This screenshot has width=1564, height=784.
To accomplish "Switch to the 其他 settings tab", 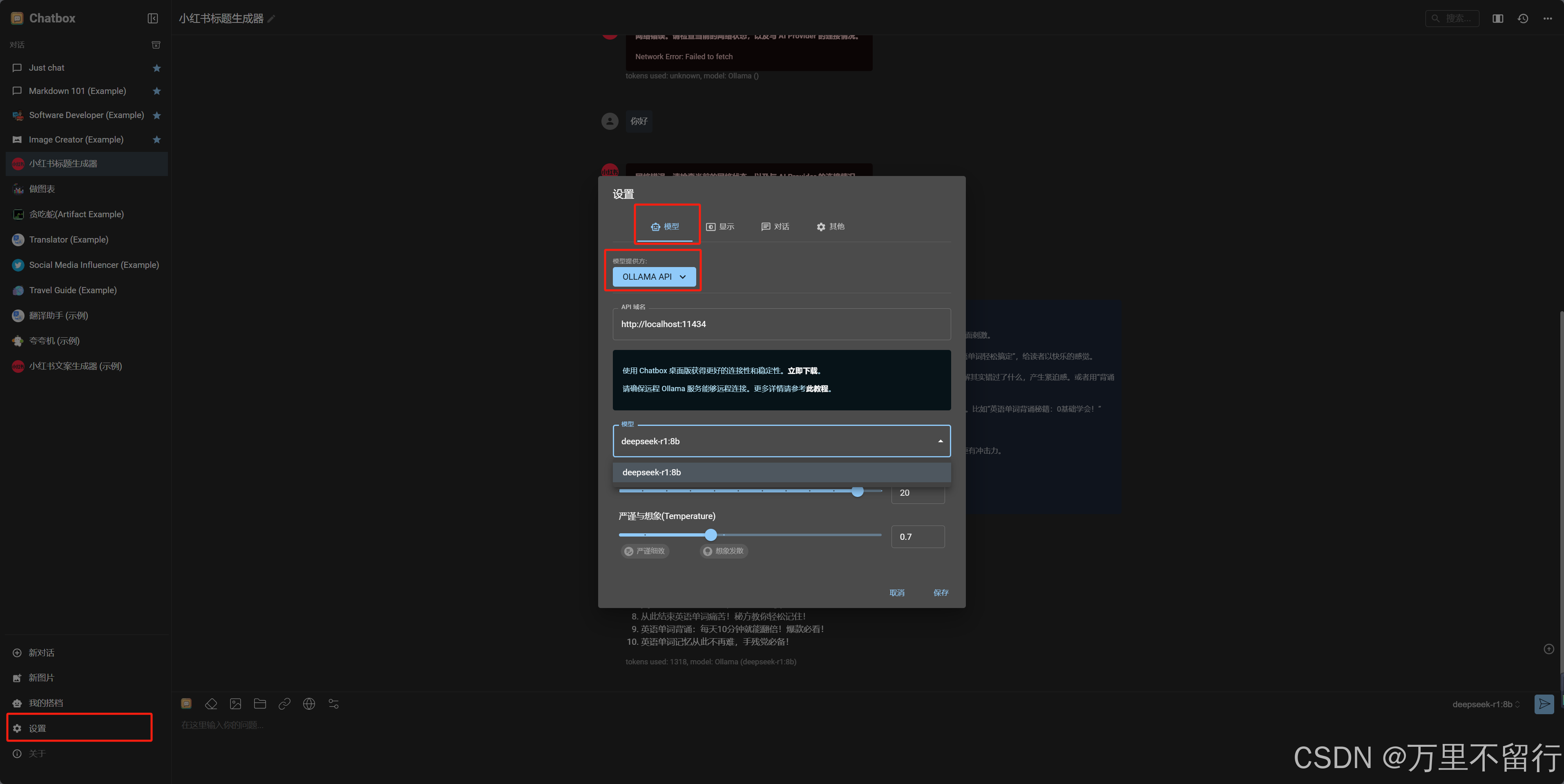I will [830, 226].
